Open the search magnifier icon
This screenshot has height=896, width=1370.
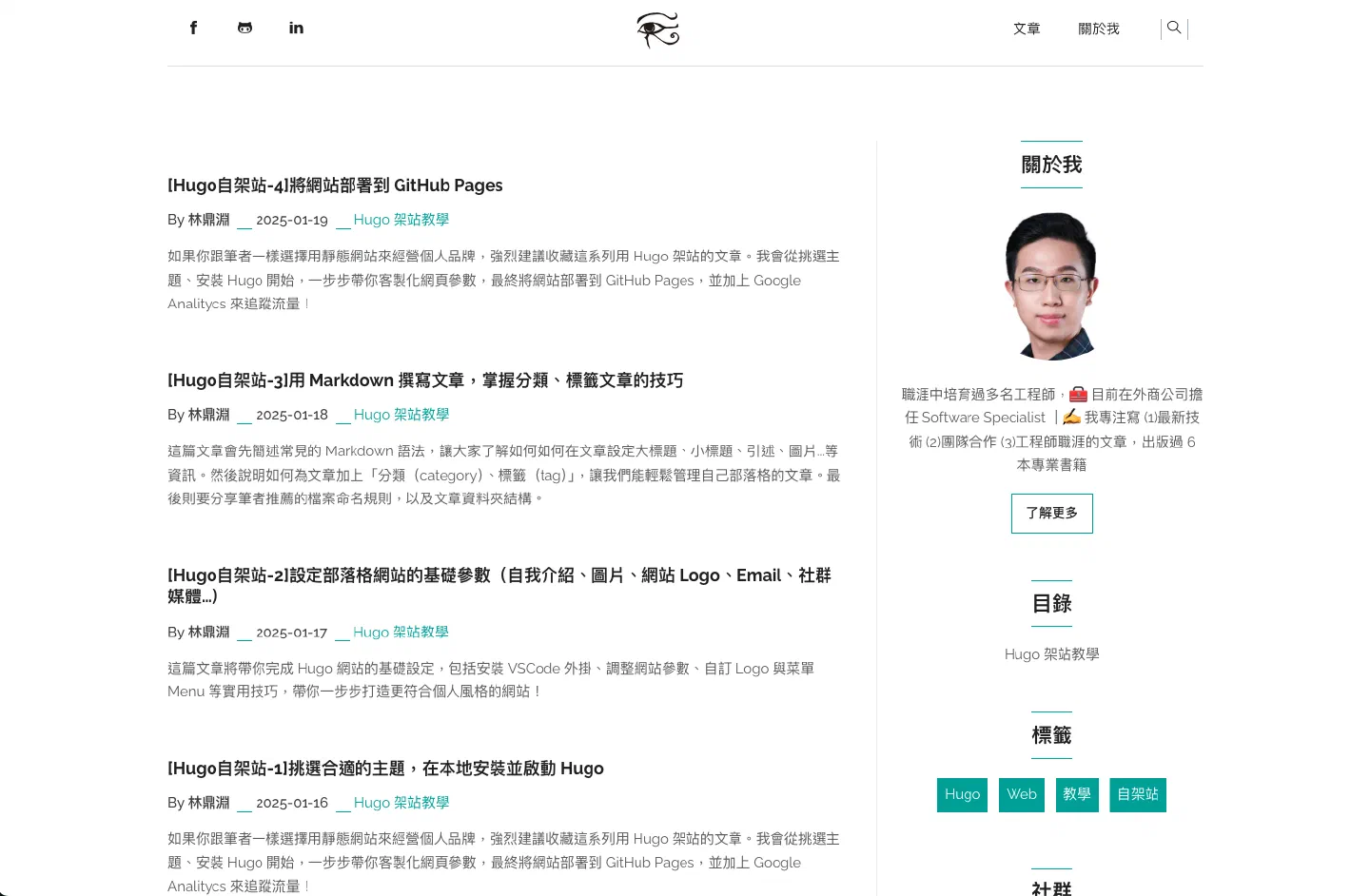point(1174,29)
